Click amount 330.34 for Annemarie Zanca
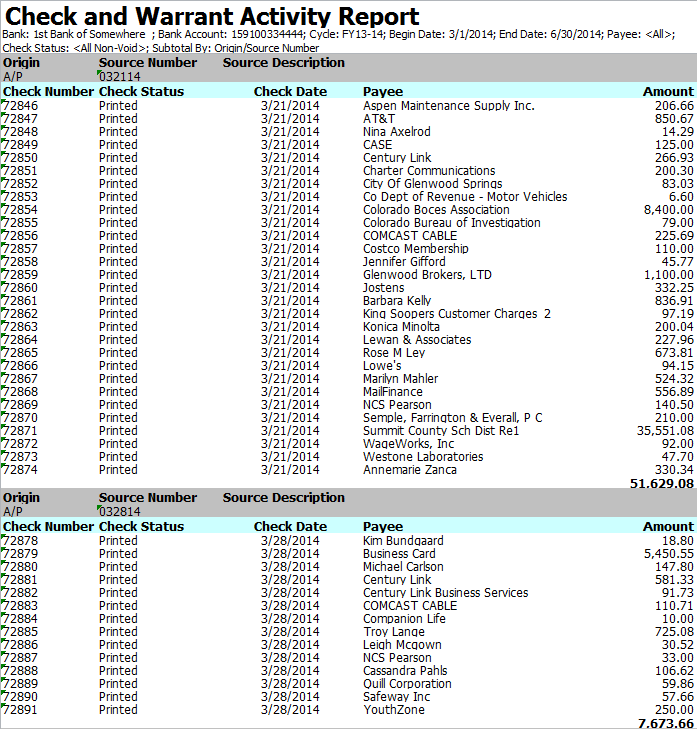The image size is (697, 729). tap(674, 470)
